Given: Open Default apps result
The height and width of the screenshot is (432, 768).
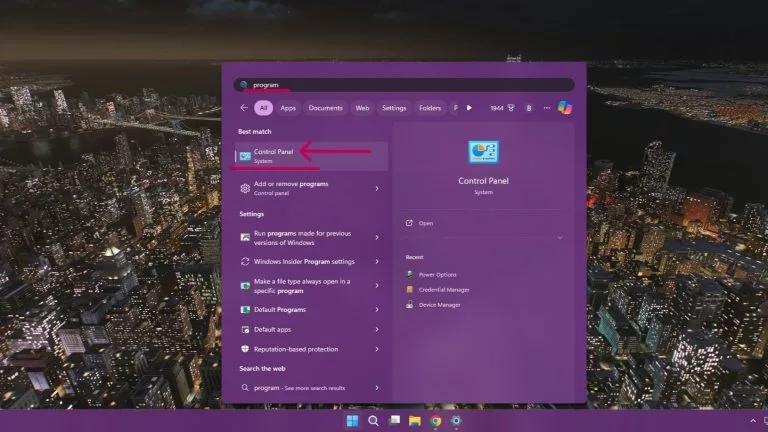Looking at the screenshot, I should click(x=305, y=330).
